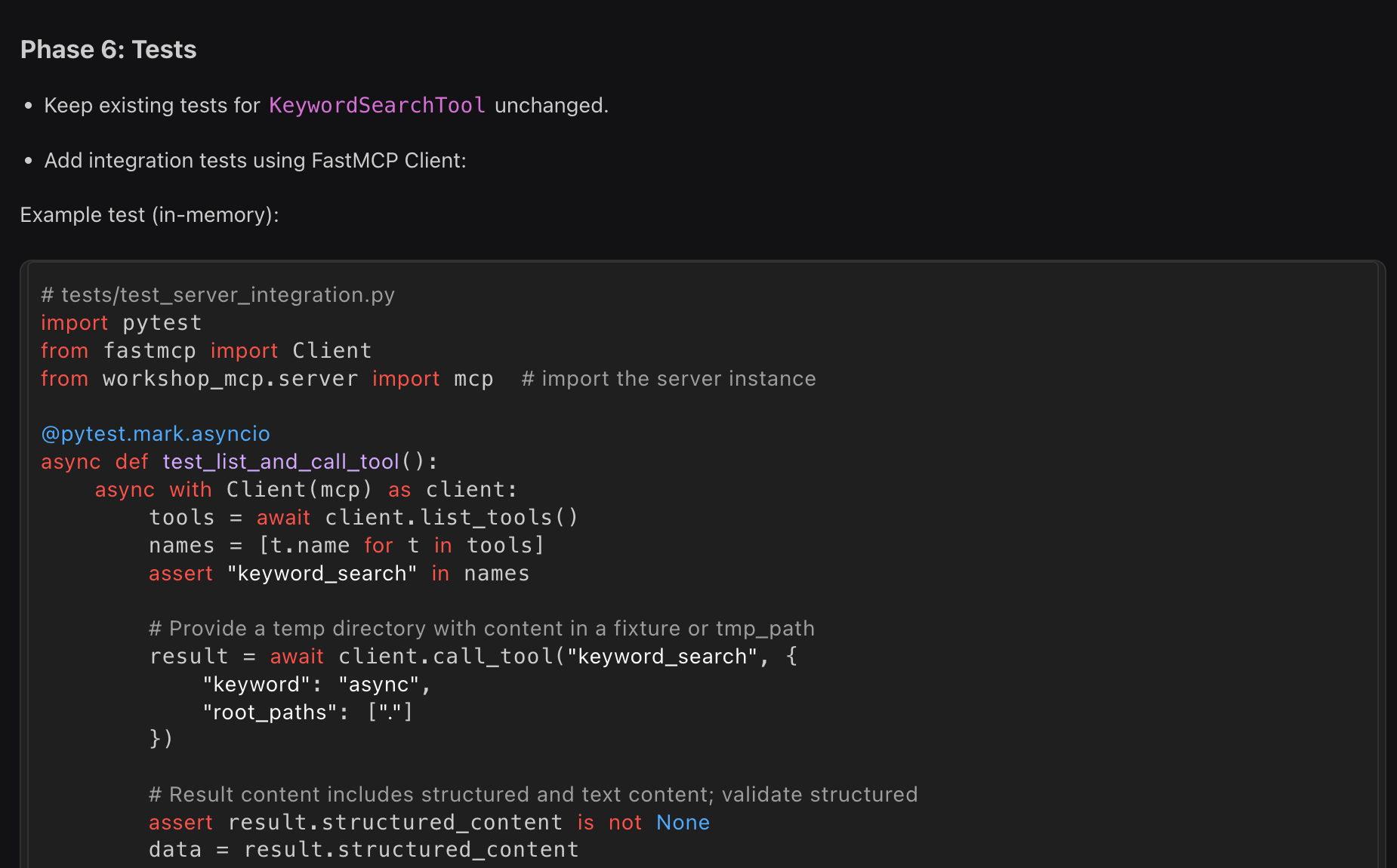This screenshot has height=868, width=1397.
Task: Click the word "unchanged." in the first bullet
Action: coord(551,105)
